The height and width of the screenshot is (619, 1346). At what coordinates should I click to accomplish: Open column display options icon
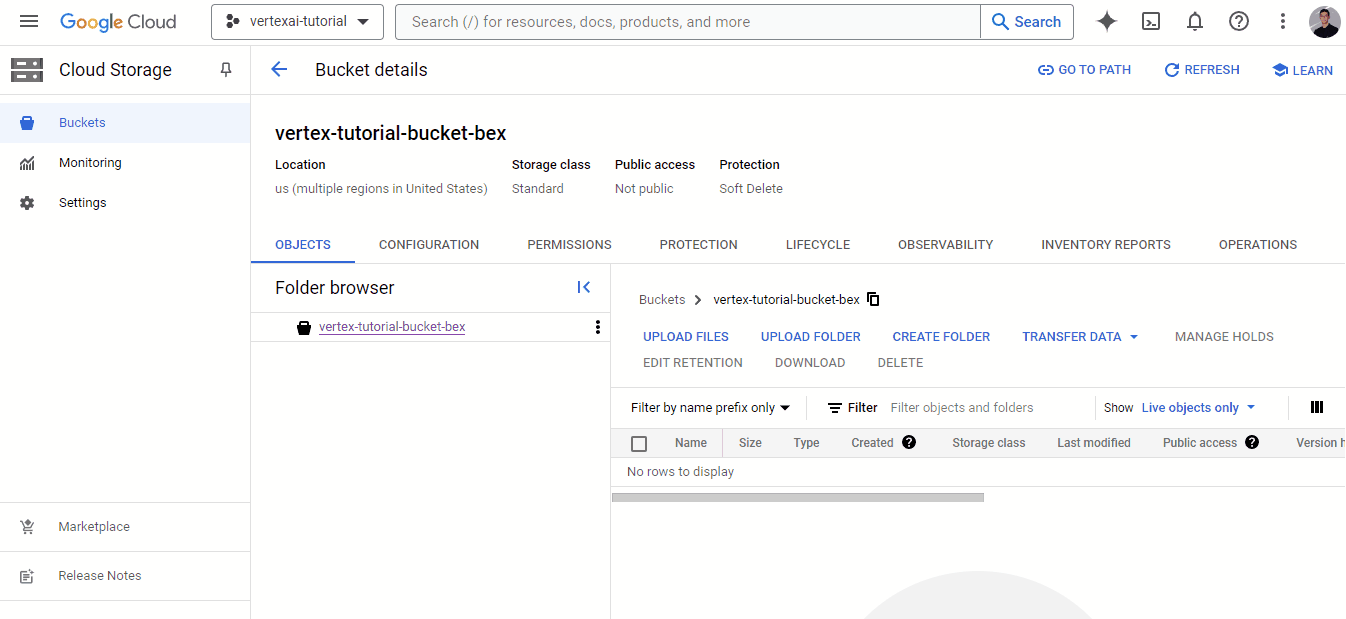1317,407
